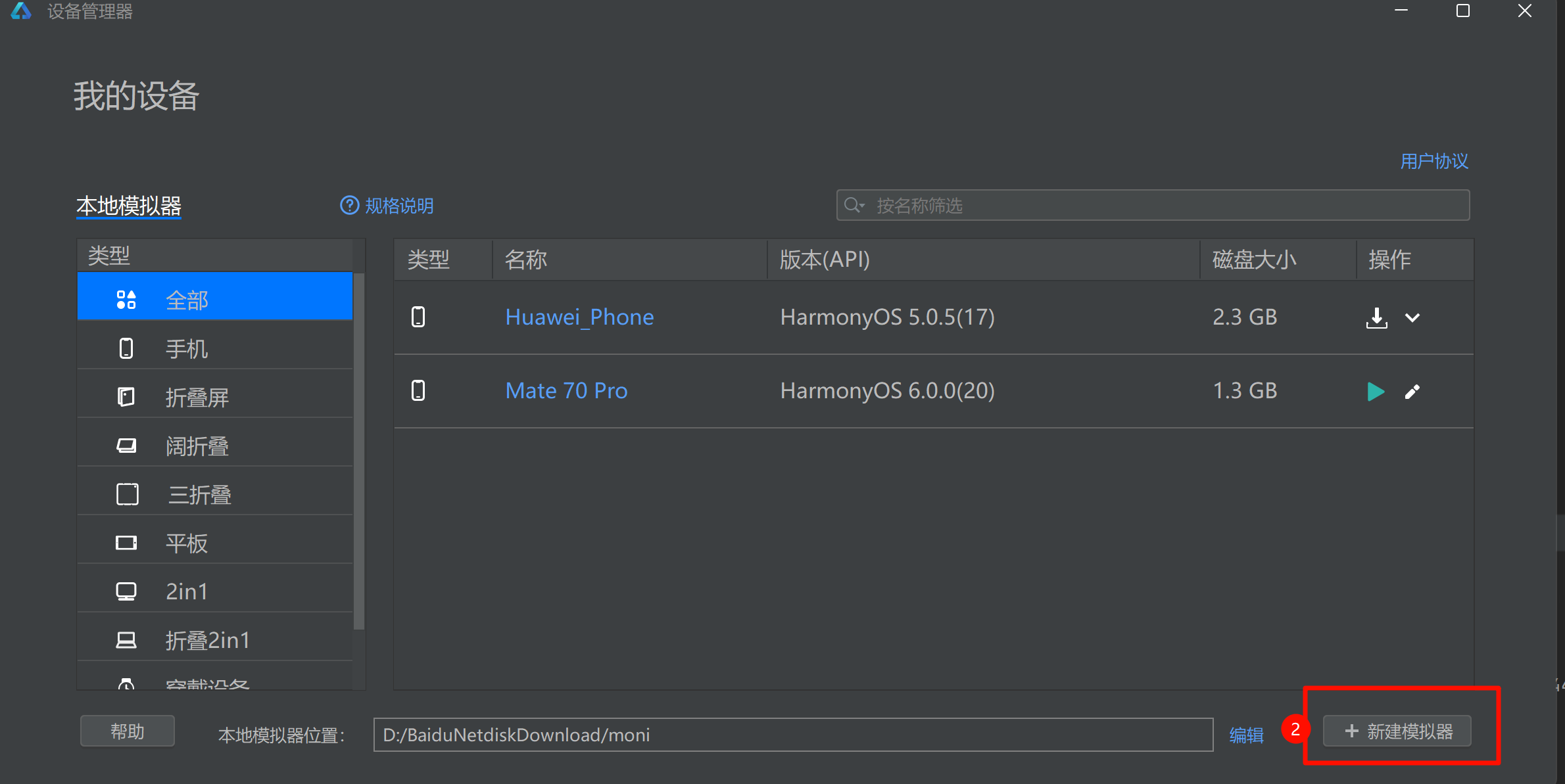
Task: Download the Huawei_Phone system image
Action: click(1376, 318)
